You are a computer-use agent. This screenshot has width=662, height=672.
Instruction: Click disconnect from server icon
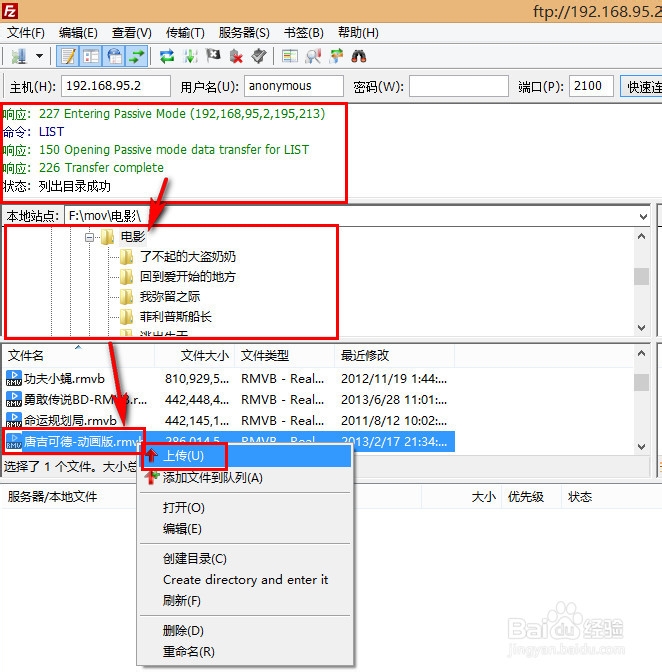click(x=236, y=56)
